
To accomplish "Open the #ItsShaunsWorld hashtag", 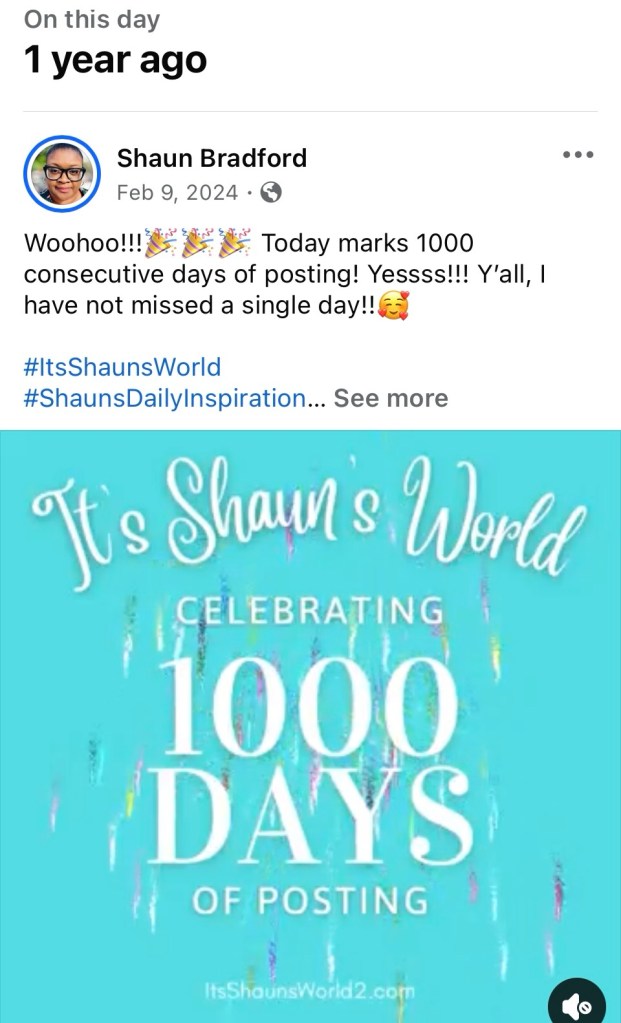I will (x=122, y=366).
